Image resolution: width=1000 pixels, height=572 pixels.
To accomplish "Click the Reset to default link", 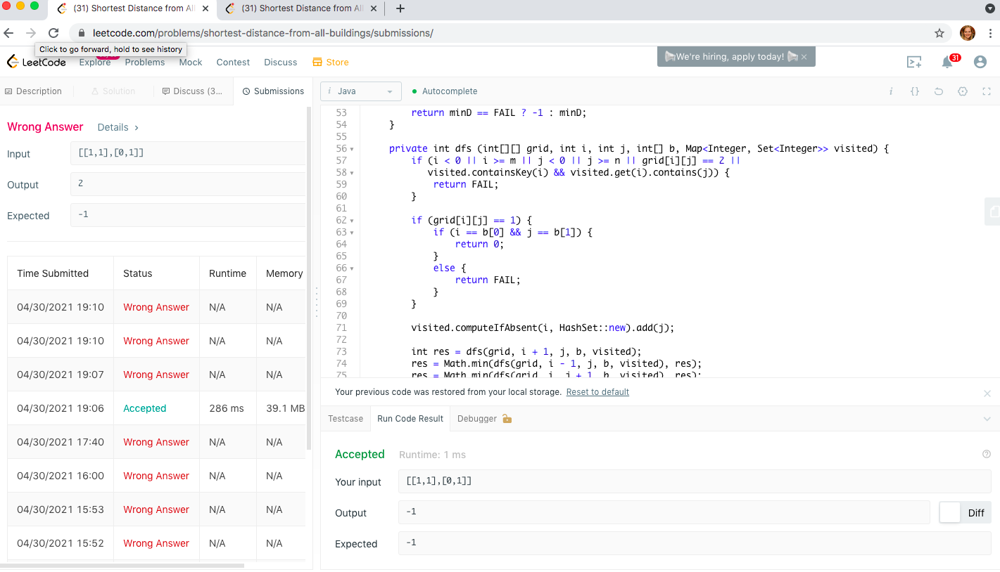I will tap(597, 392).
